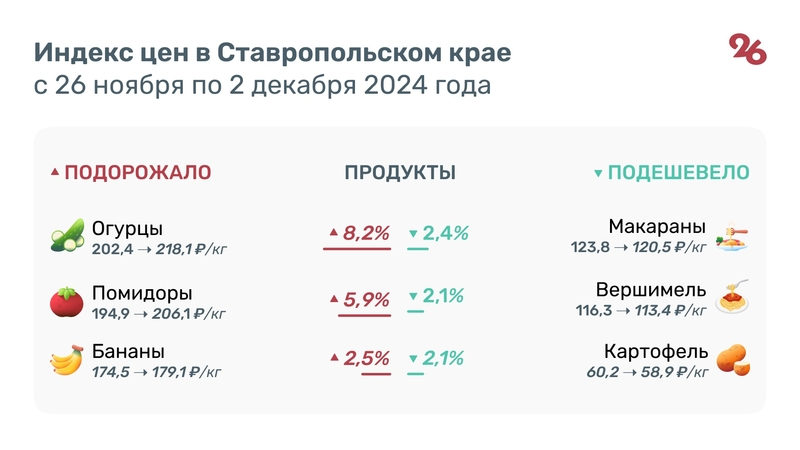Select the ПОДОРОЖАЛО column heading

[x=137, y=172]
